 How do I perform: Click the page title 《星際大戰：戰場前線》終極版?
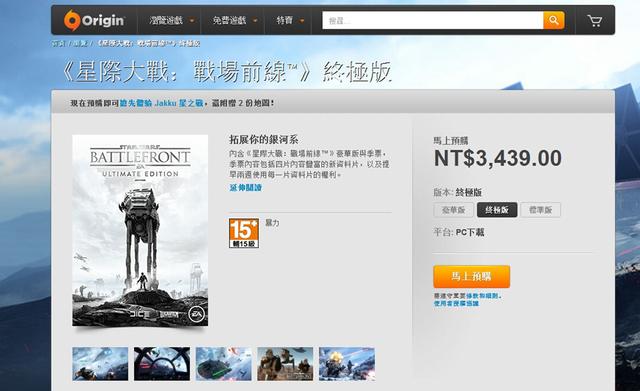click(x=227, y=72)
